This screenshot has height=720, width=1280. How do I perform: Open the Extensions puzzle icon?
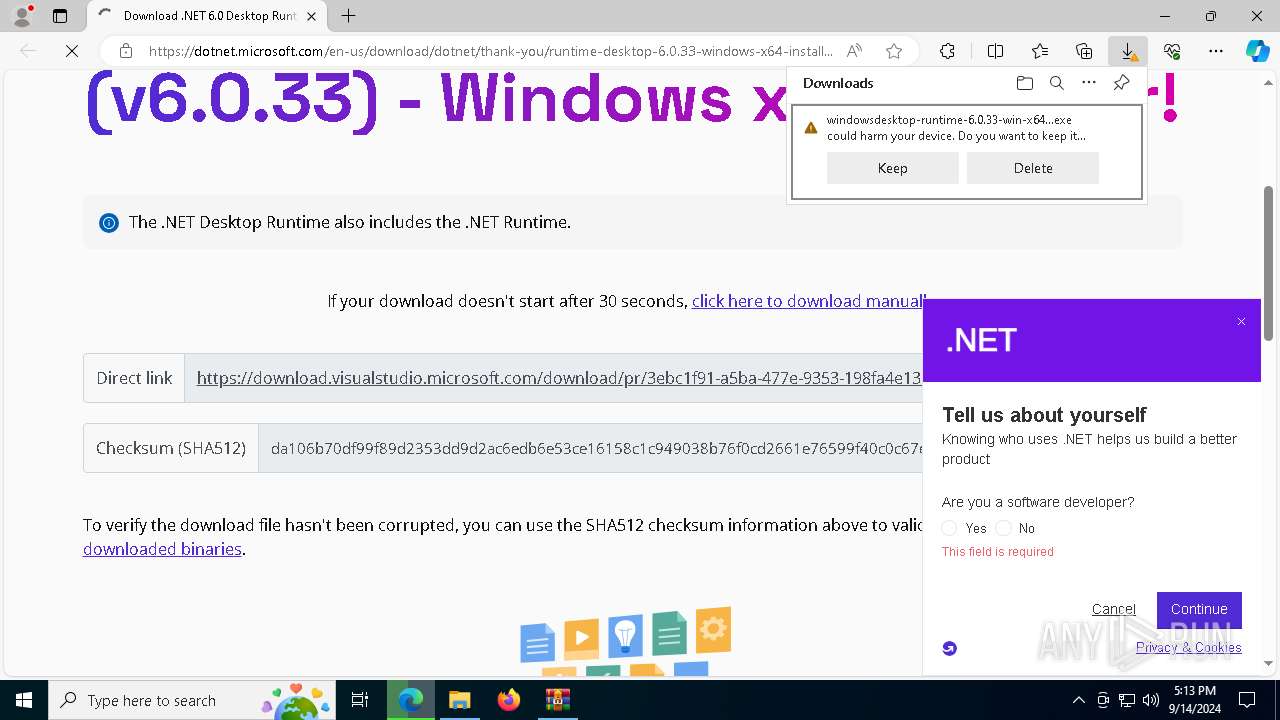tap(947, 51)
